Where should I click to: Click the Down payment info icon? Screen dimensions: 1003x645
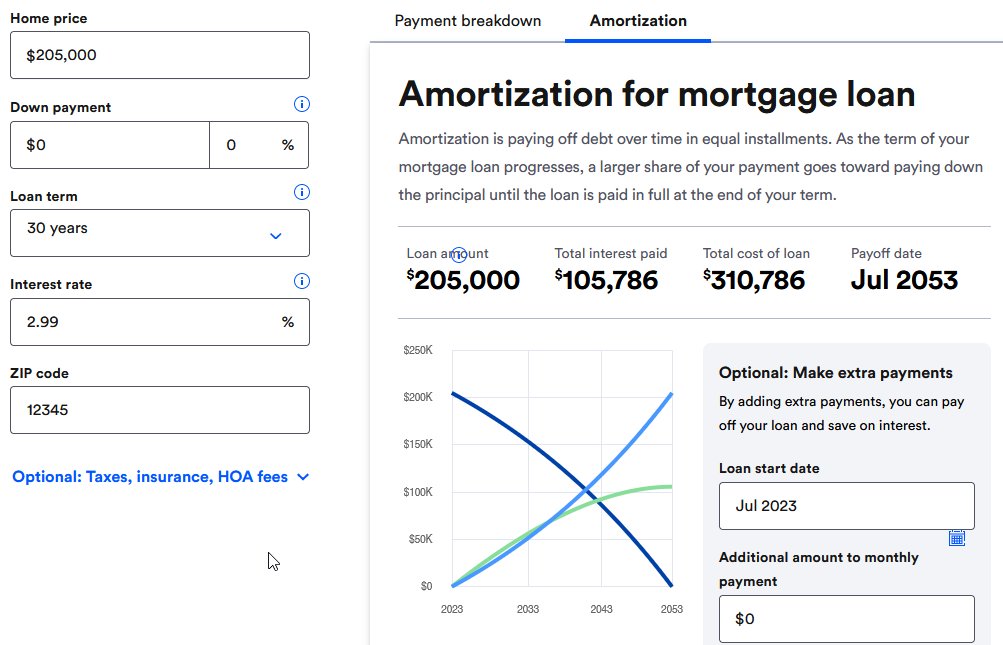(301, 104)
